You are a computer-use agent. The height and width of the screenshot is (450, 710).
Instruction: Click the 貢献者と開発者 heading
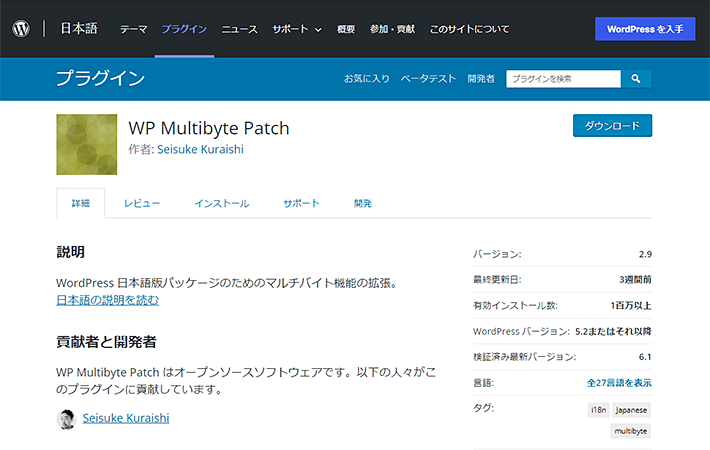pyautogui.click(x=106, y=342)
